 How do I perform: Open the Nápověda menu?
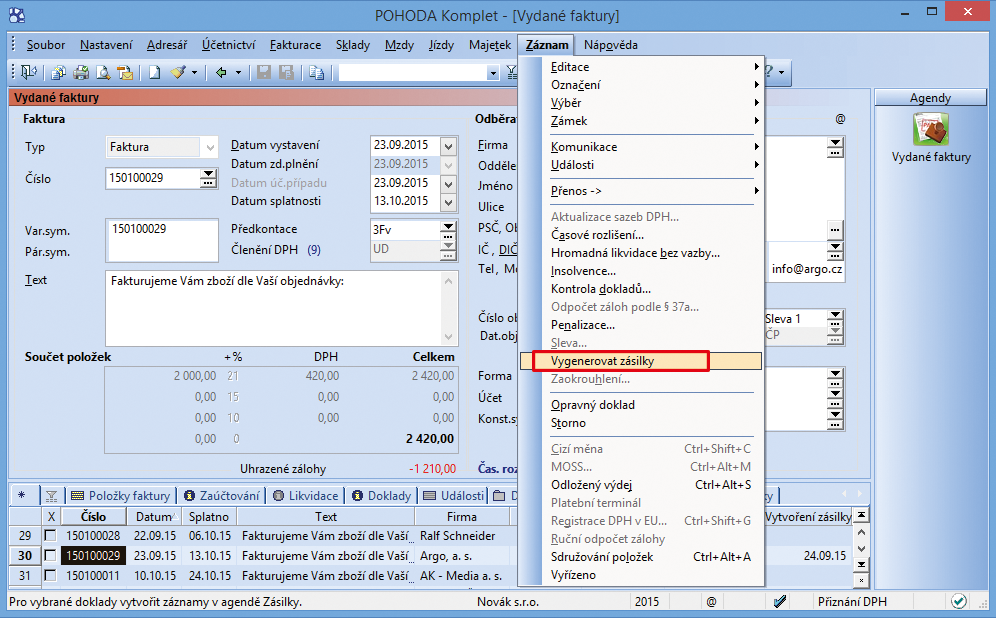tap(610, 44)
